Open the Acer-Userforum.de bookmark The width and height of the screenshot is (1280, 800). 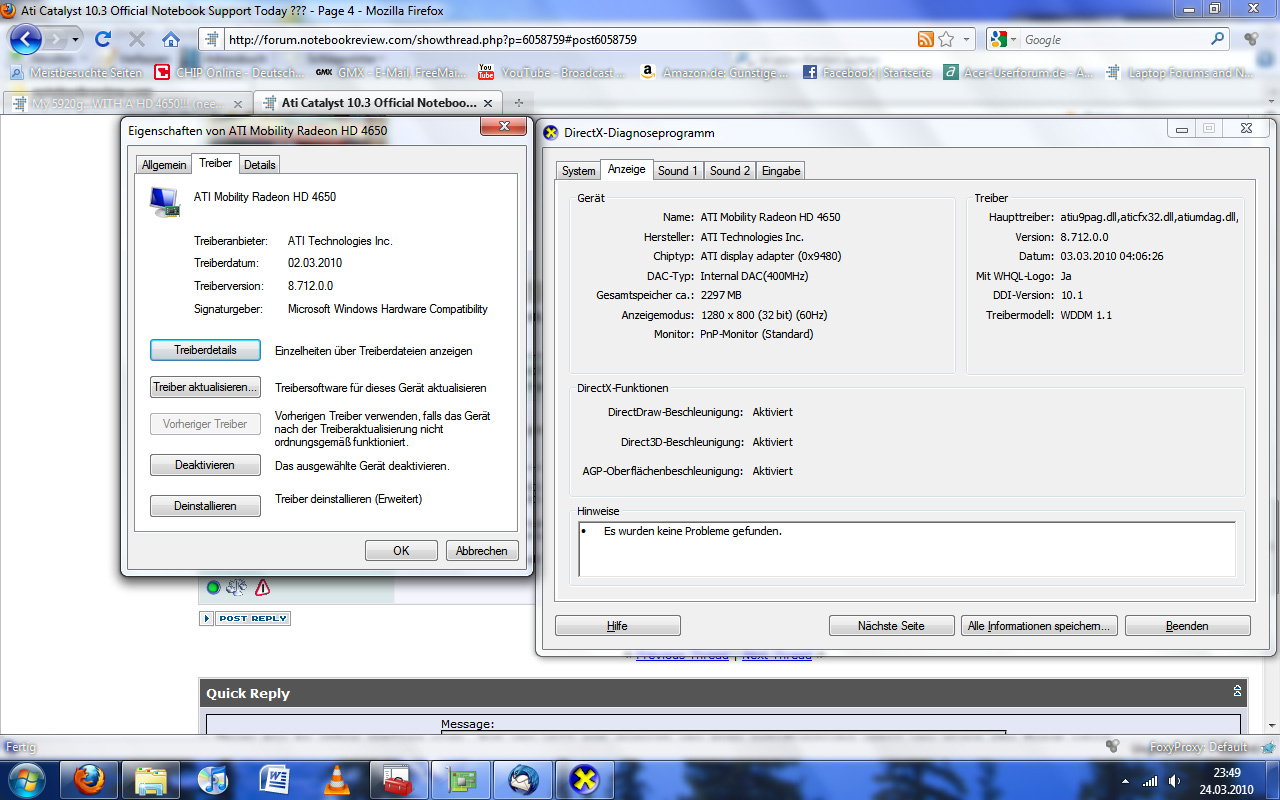coord(1018,73)
